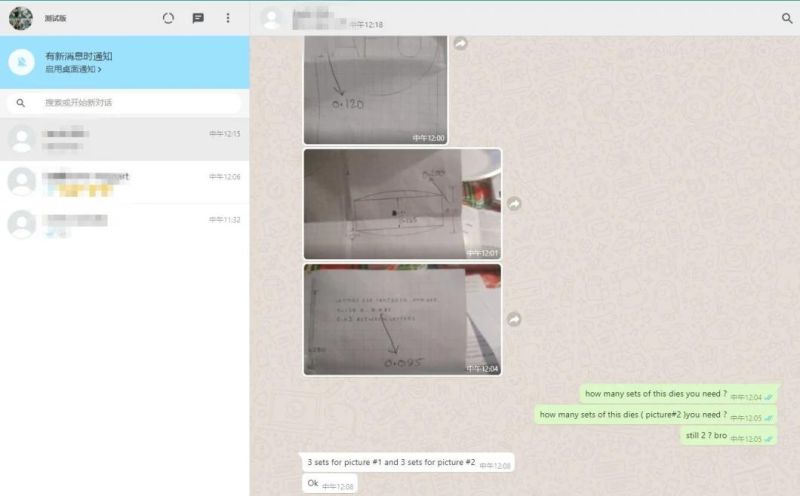The image size is (800, 496).
Task: Start a new chat with the message icon
Action: coord(198,18)
